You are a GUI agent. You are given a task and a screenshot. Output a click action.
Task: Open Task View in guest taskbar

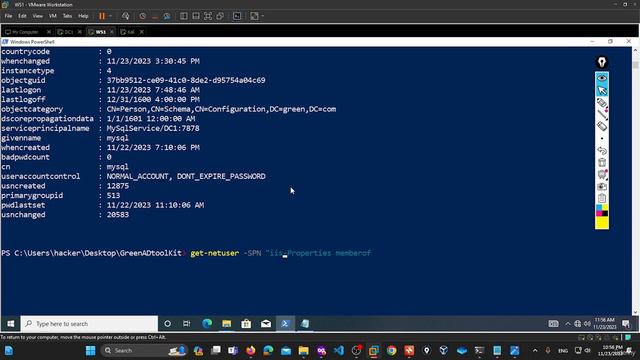(187, 324)
